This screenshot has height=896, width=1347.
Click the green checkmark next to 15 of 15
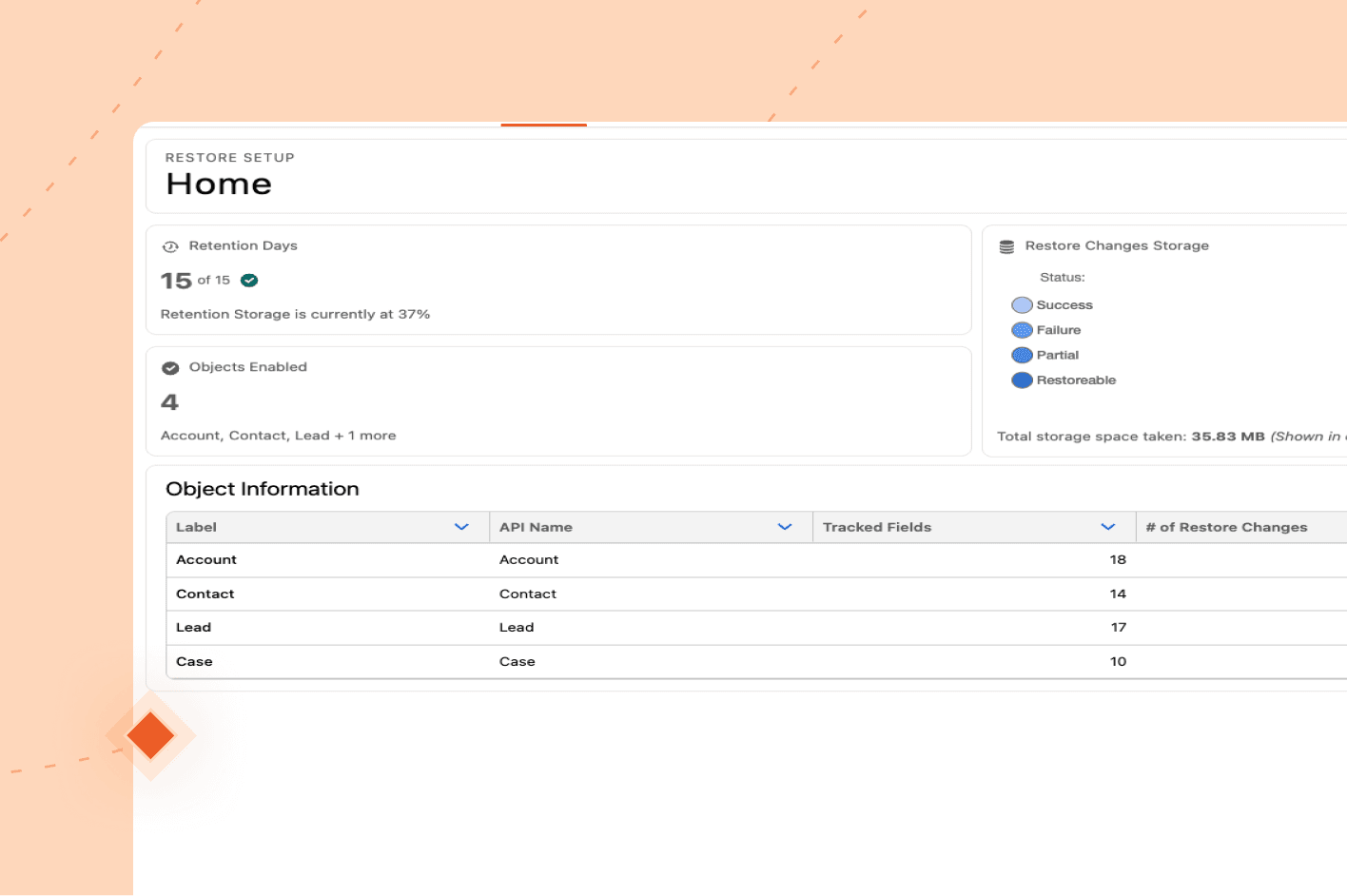(249, 281)
